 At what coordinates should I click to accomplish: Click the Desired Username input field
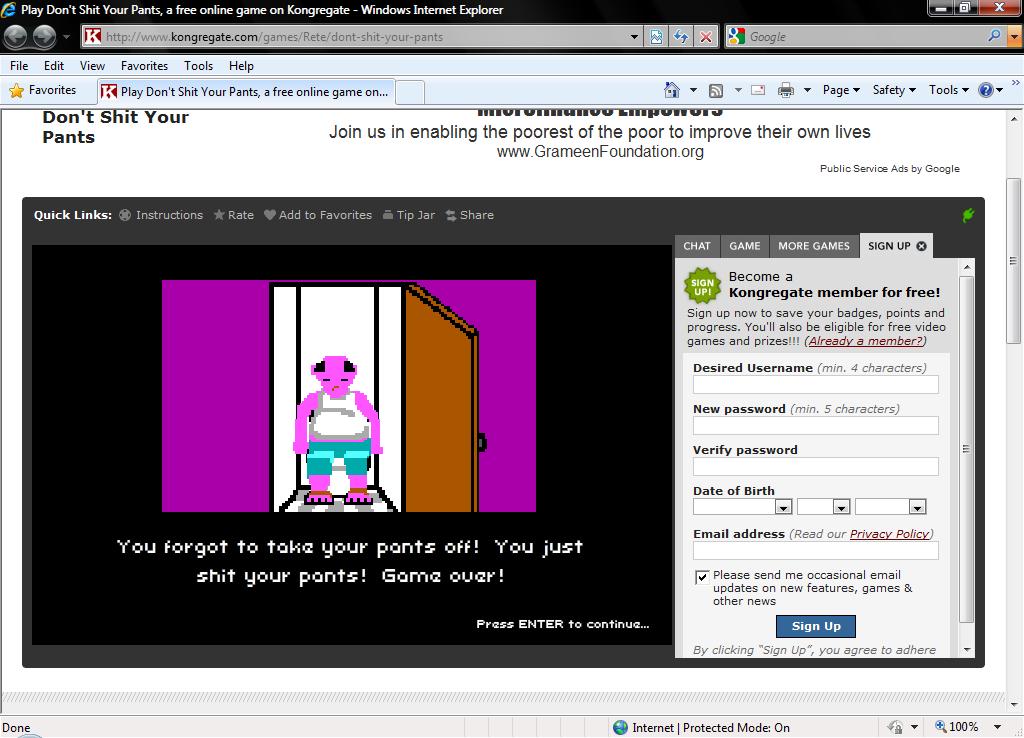coord(815,385)
